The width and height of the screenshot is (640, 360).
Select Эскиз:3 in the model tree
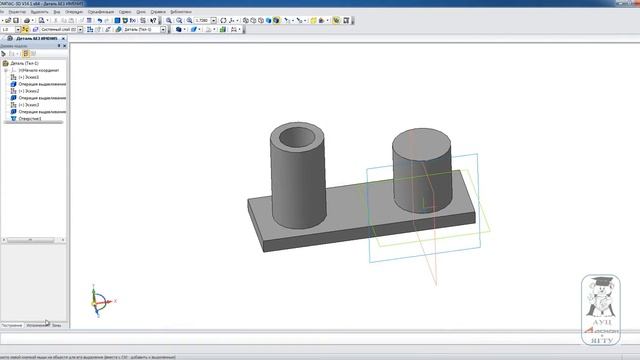pos(29,105)
